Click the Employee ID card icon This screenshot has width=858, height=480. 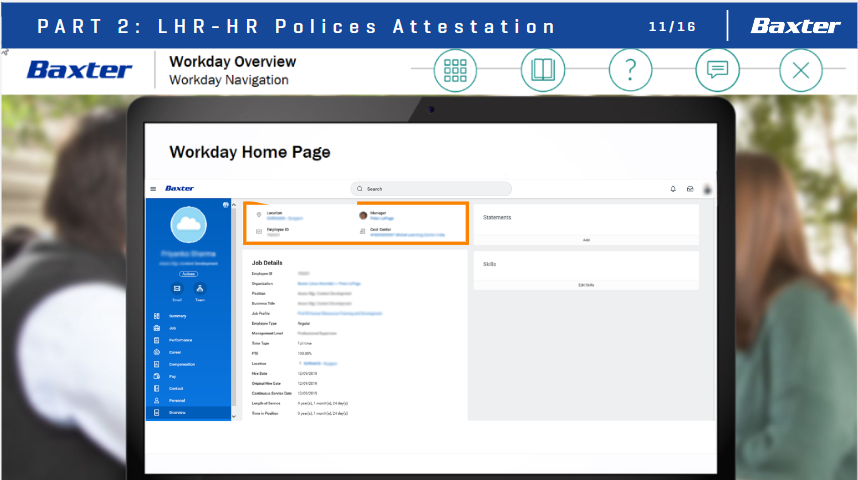pyautogui.click(x=259, y=232)
